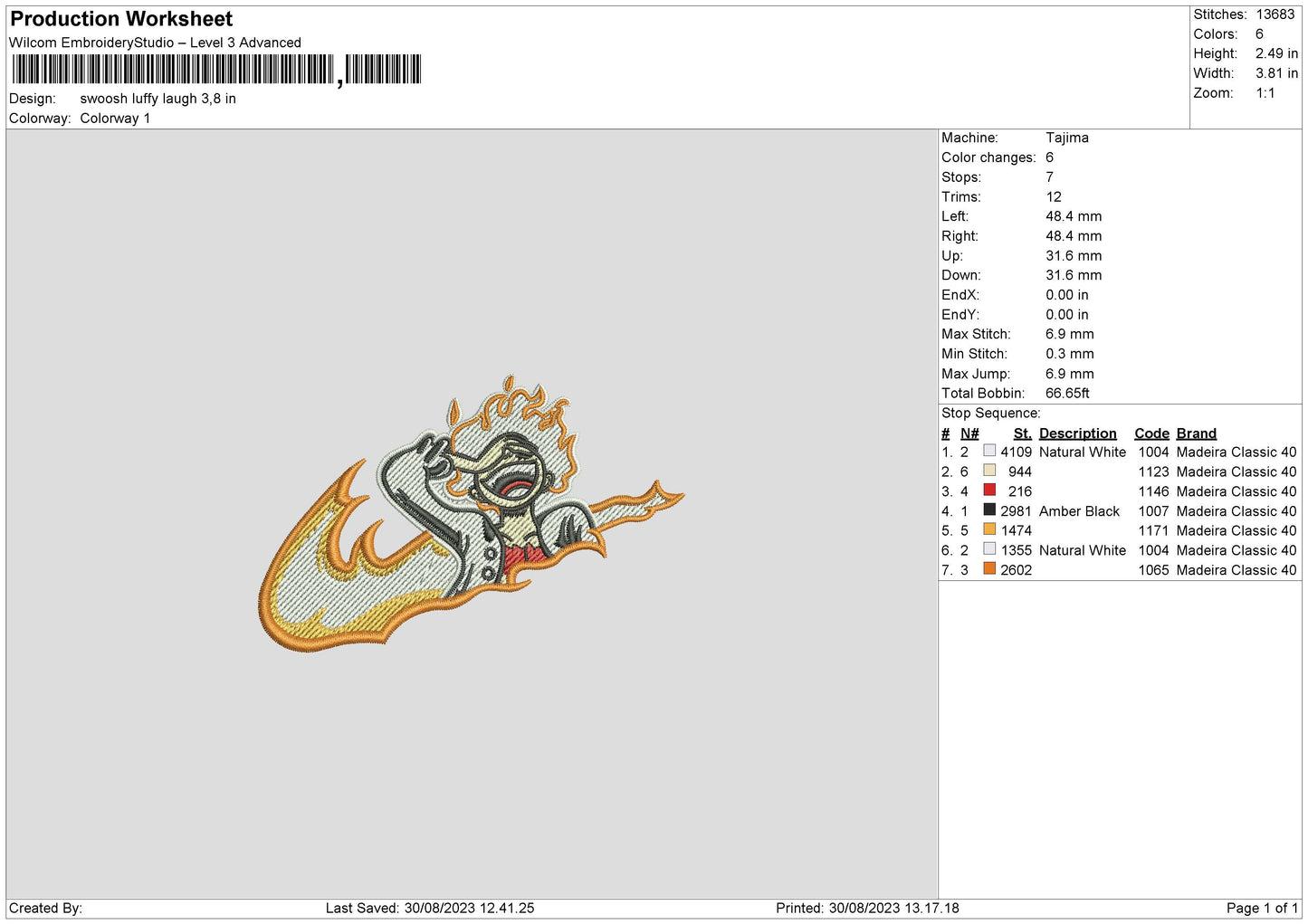1308x924 pixels.
Task: Click the 'Page 1 of 1' indicator
Action: point(1261,908)
